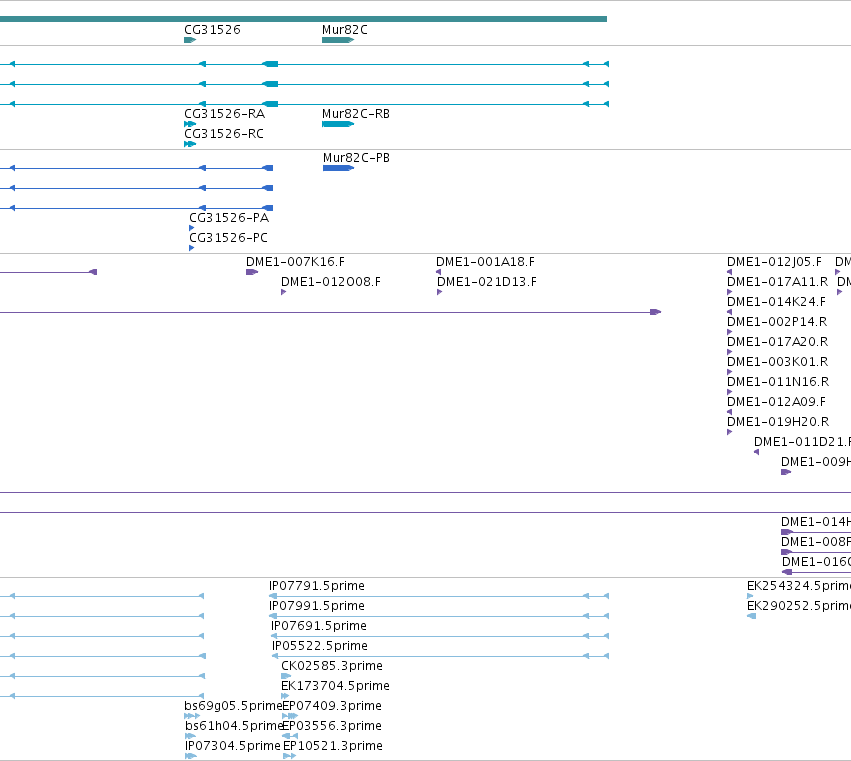Select the CK02585.3prime EST label

332,667
